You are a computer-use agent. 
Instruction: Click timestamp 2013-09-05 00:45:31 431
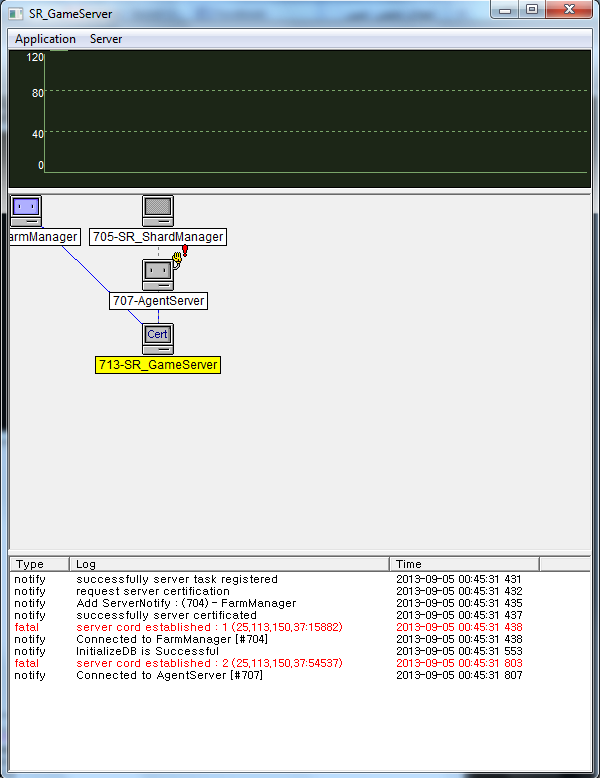coord(459,579)
